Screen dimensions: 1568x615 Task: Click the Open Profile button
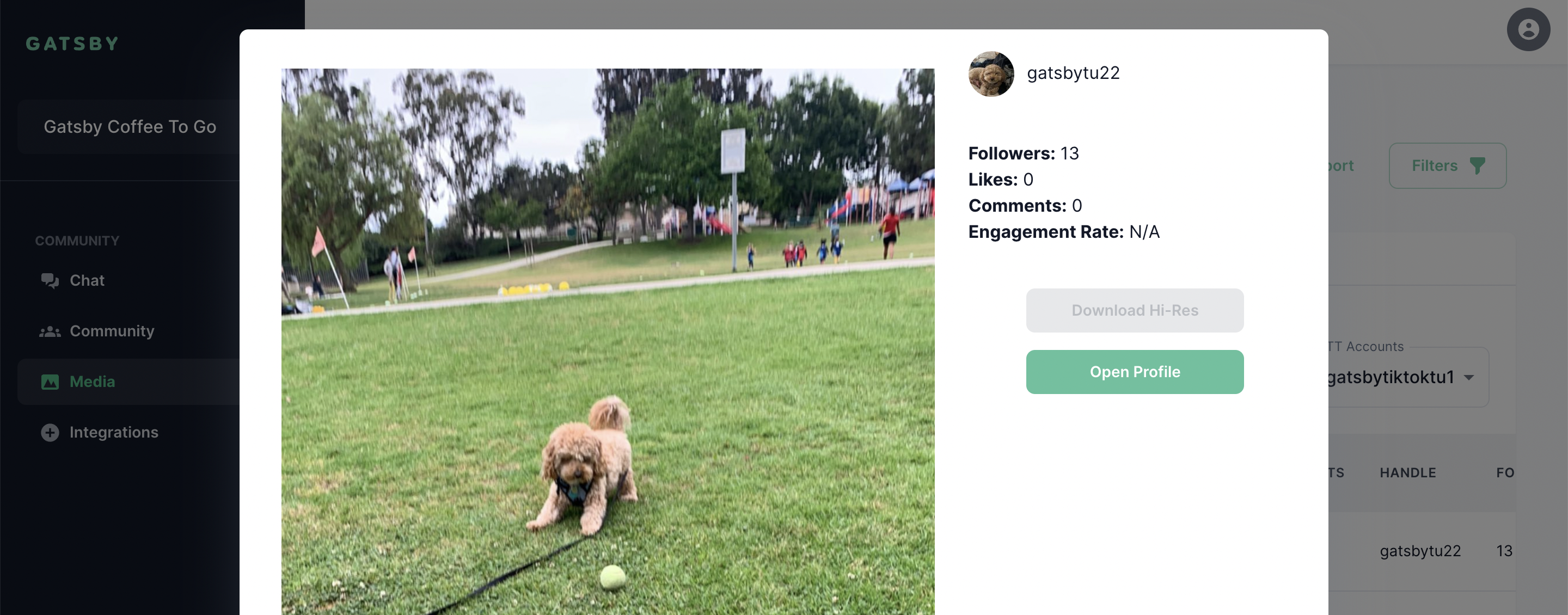(1135, 372)
